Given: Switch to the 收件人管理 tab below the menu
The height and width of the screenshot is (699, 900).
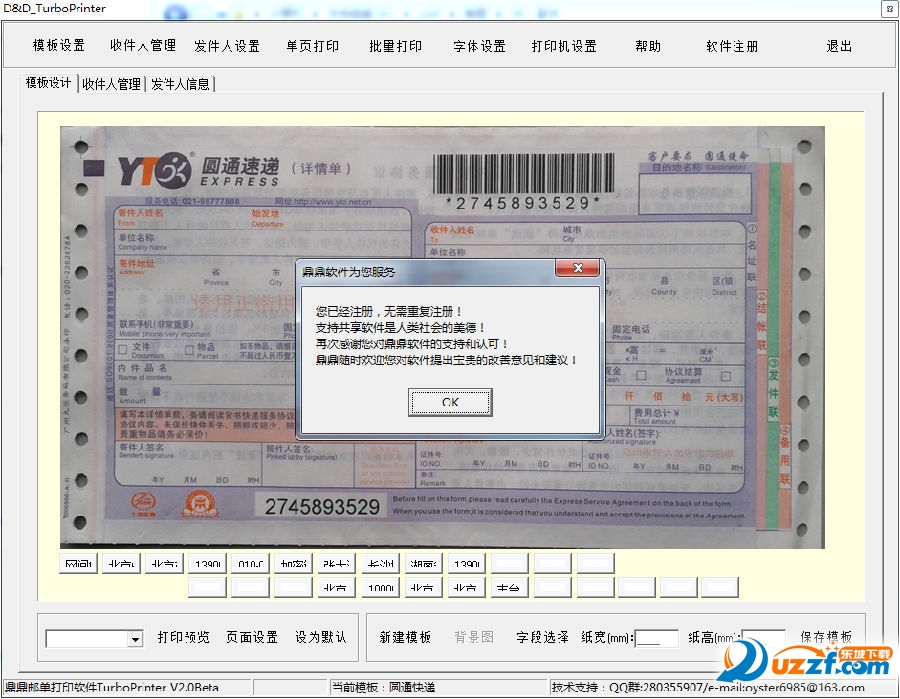Looking at the screenshot, I should tap(111, 84).
